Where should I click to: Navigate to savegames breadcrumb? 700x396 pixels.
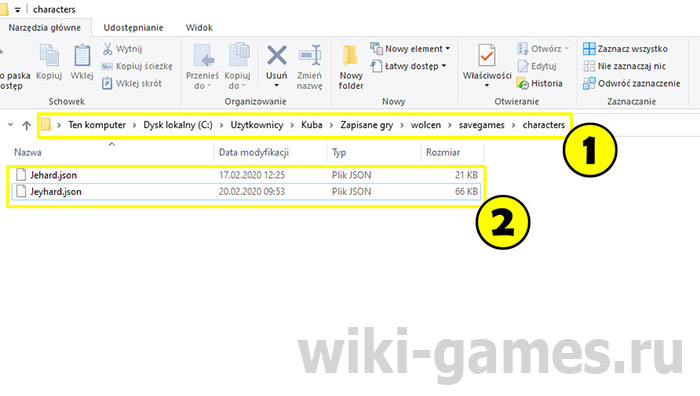tap(482, 125)
